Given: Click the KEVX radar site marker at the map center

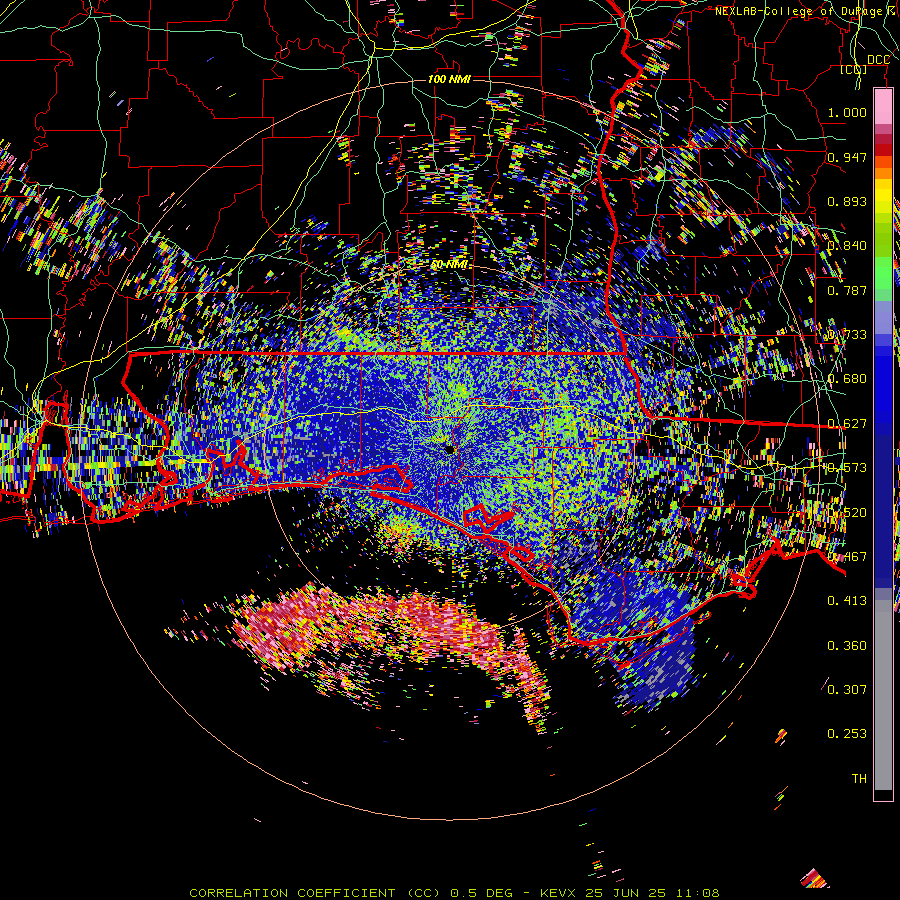Looking at the screenshot, I should click(450, 449).
